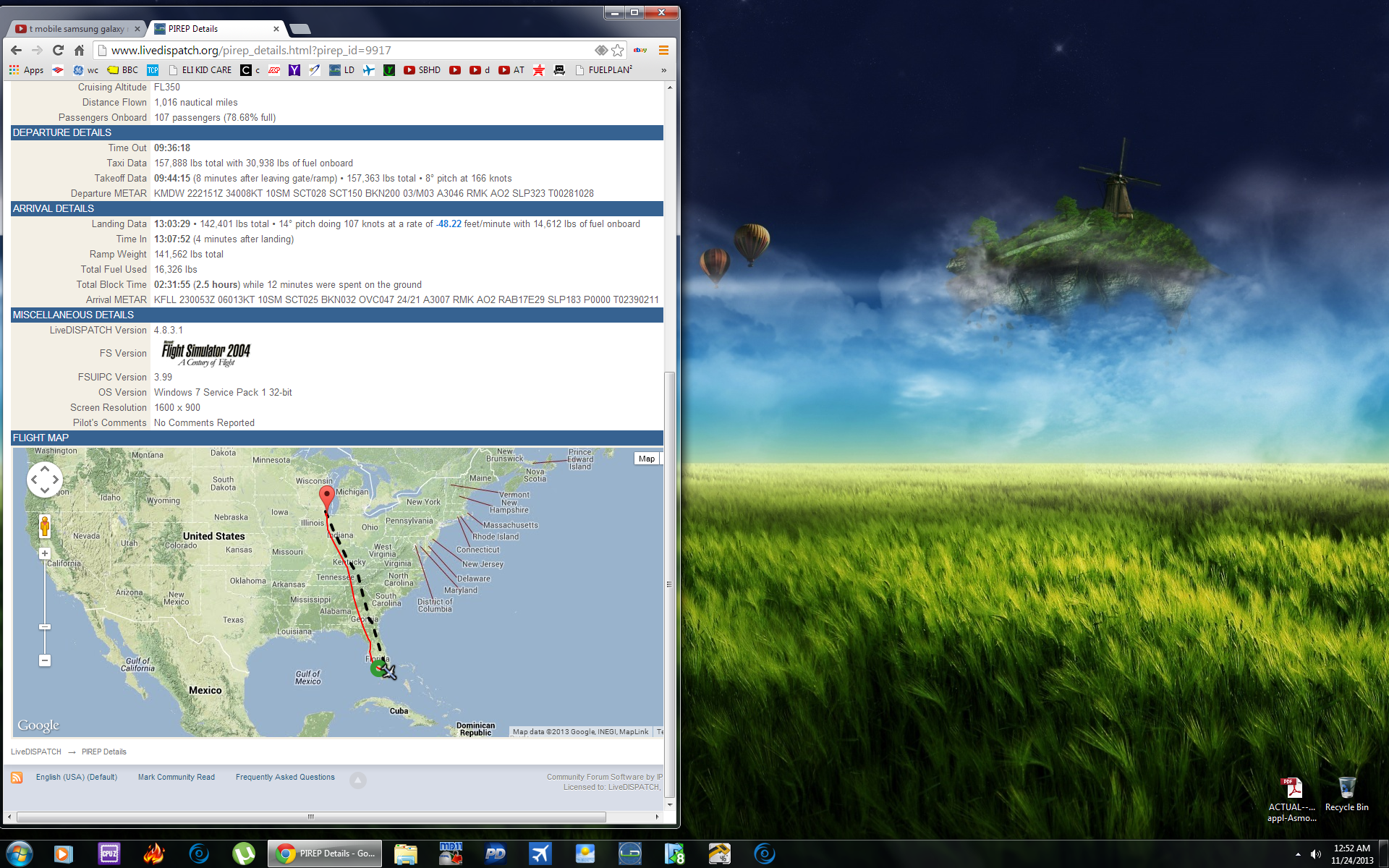Viewport: 1389px width, 868px height.
Task: Open the Yahoo bookmark icon
Action: (294, 70)
